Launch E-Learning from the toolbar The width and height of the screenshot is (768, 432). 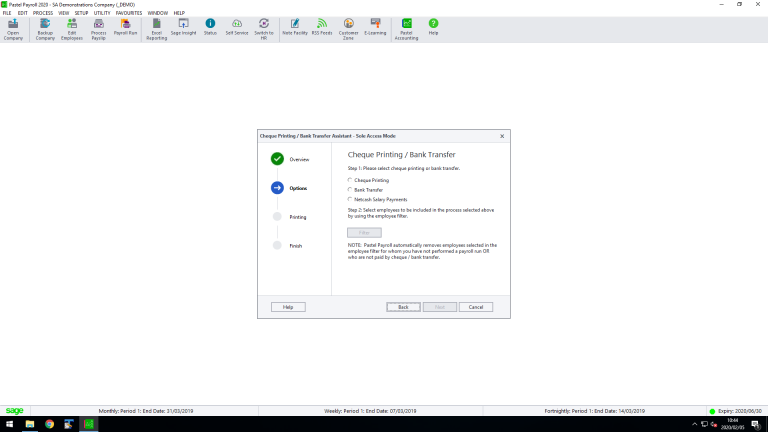point(375,27)
